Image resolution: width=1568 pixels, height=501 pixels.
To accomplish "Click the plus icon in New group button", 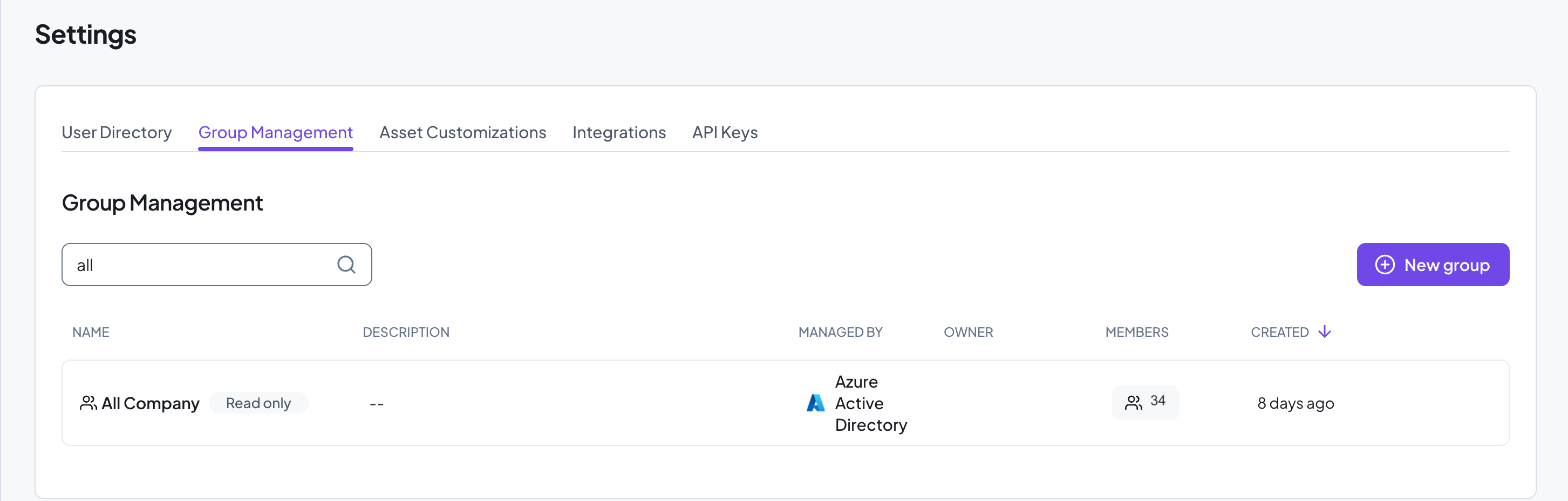I will 1385,264.
